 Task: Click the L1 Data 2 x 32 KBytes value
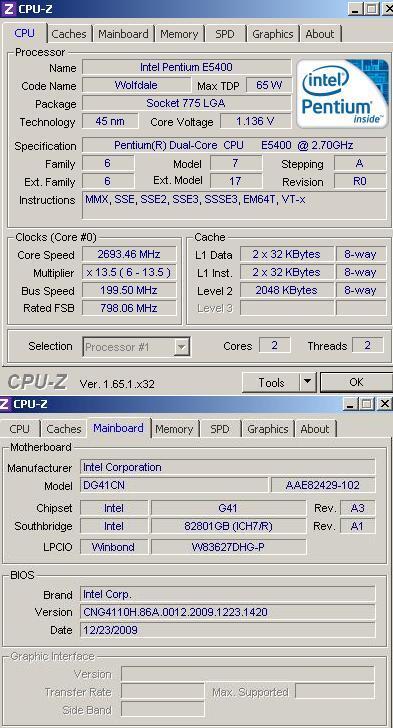pyautogui.click(x=287, y=254)
